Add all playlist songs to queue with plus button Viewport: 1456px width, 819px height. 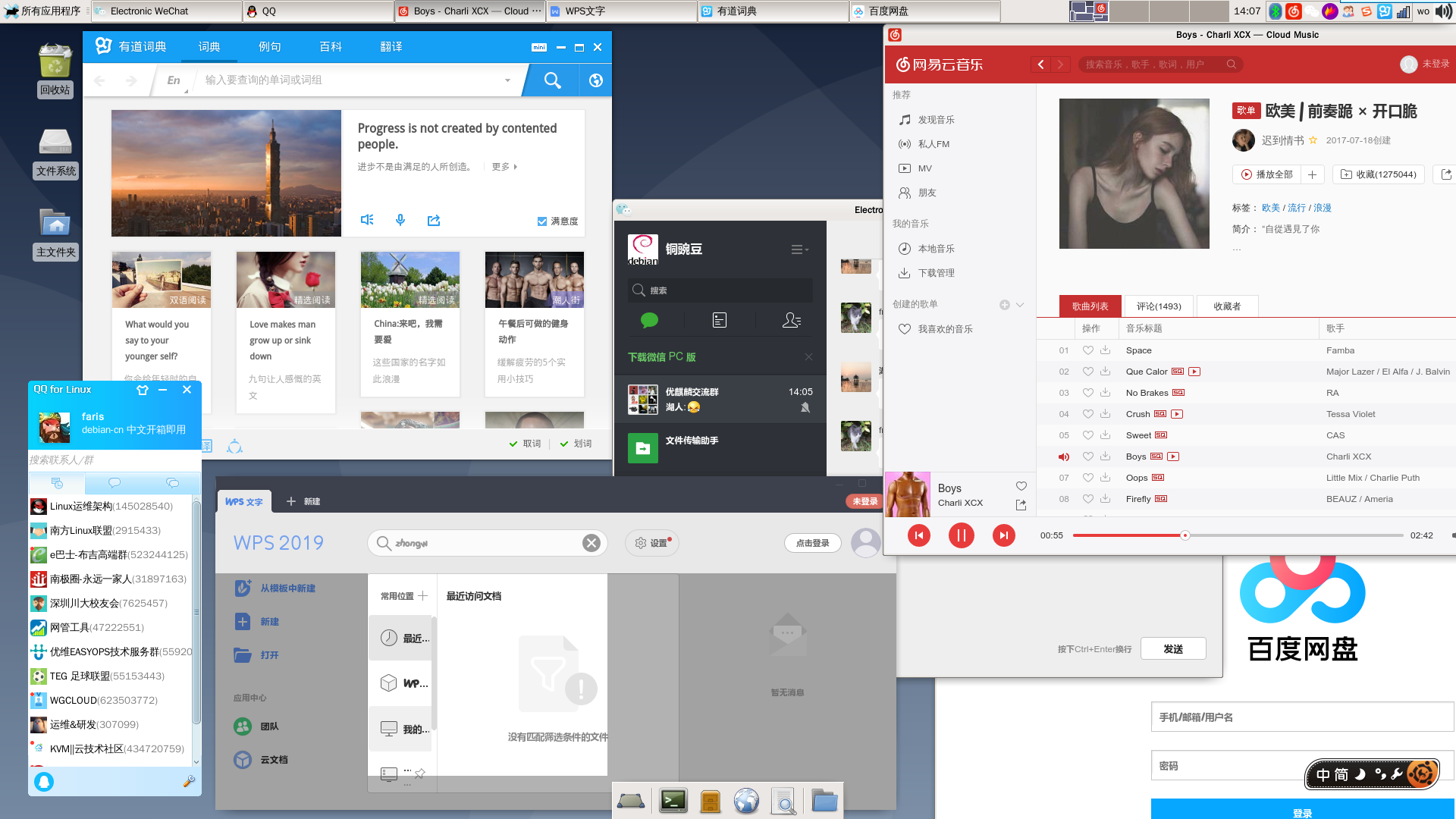pyautogui.click(x=1313, y=174)
